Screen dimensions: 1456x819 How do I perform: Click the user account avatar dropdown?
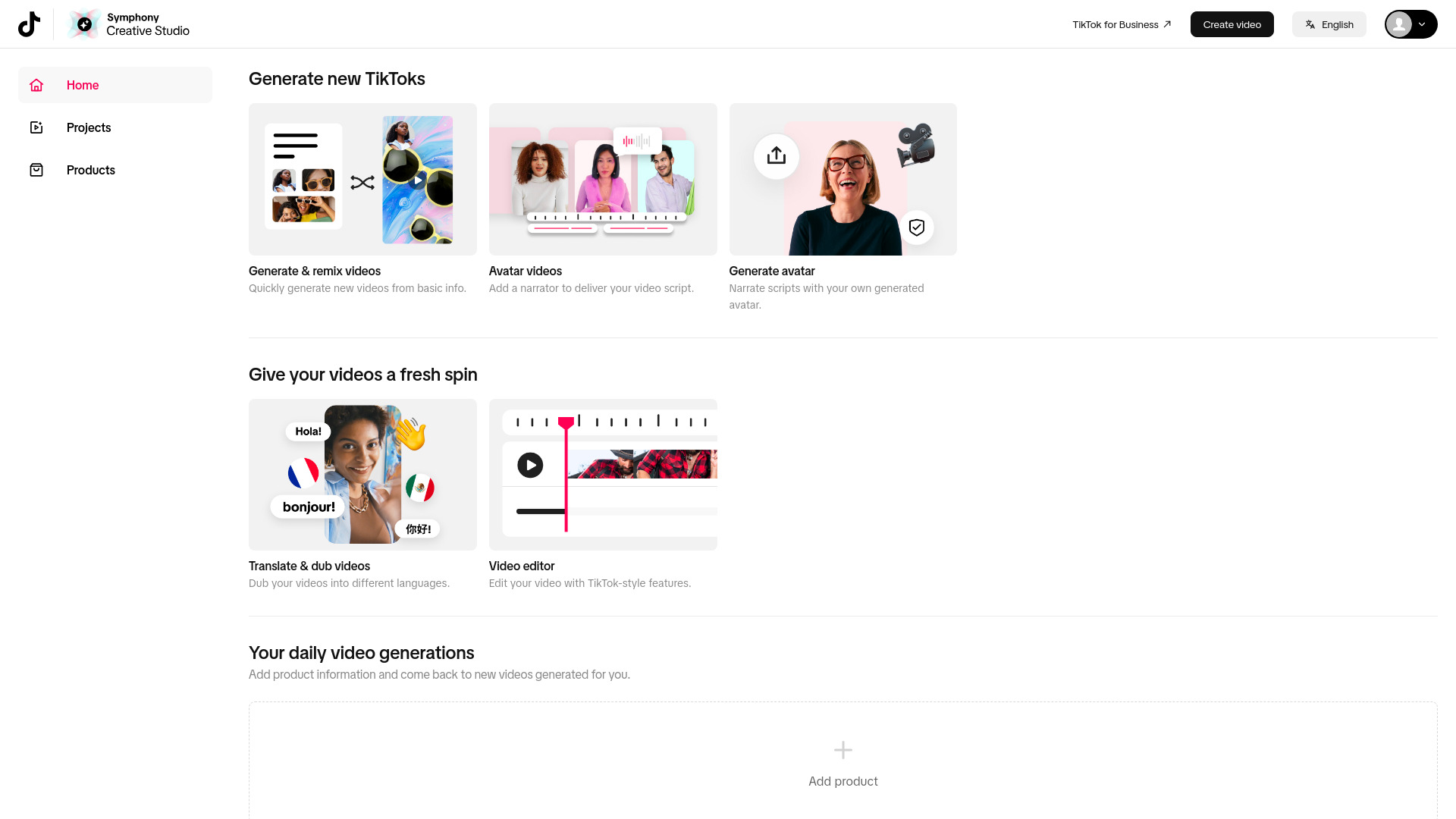click(1411, 24)
